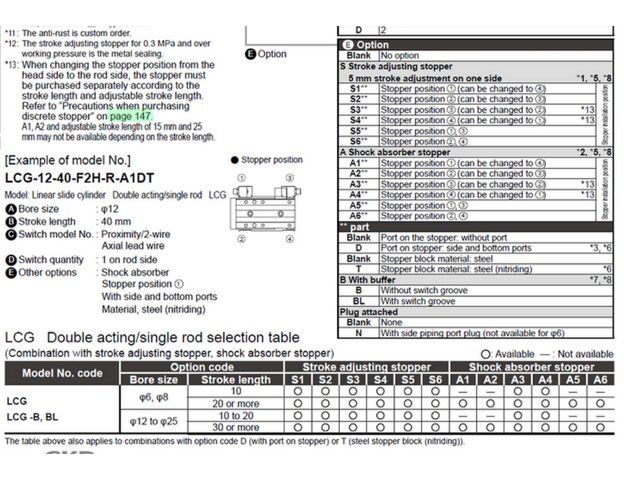The height and width of the screenshot is (480, 640).
Task: Click "Port on stopper: side and bottom ports"
Action: click(x=456, y=248)
